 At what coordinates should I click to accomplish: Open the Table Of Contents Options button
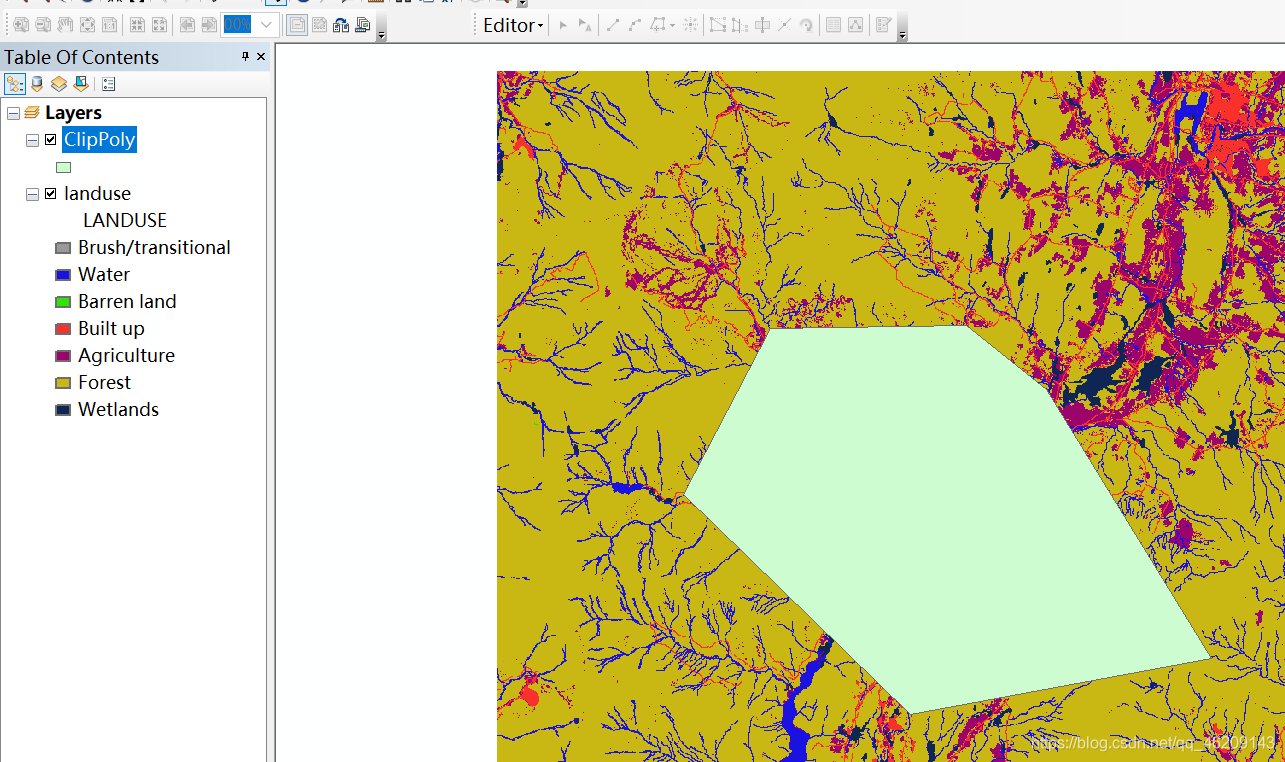pos(109,84)
